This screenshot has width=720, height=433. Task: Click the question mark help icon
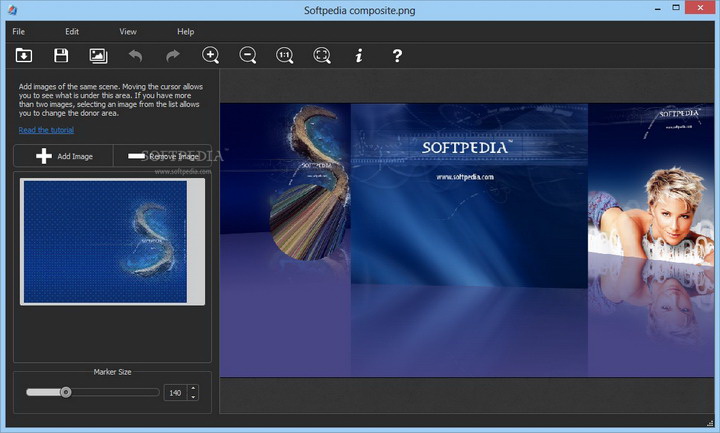point(397,56)
